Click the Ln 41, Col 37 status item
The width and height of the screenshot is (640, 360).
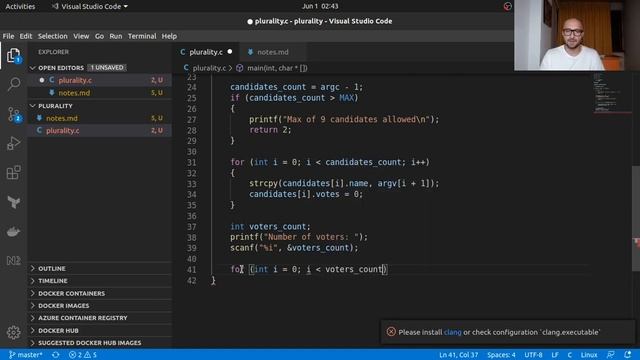(458, 355)
